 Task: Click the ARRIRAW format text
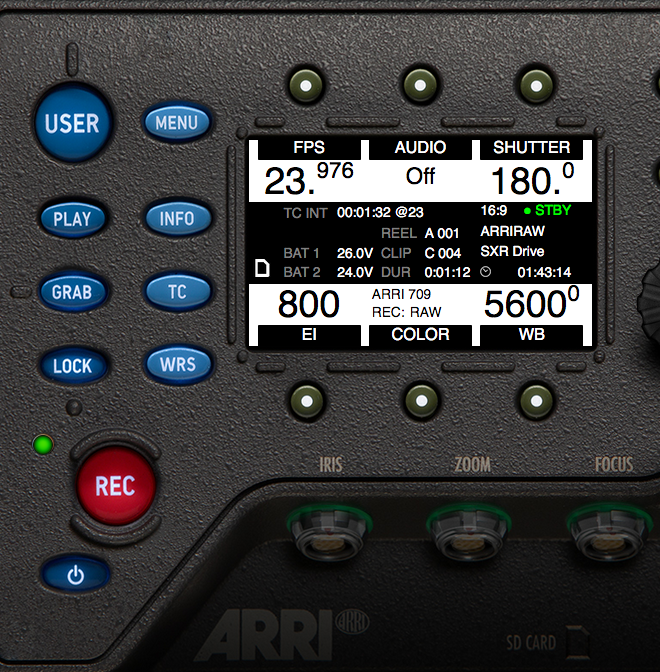point(513,231)
